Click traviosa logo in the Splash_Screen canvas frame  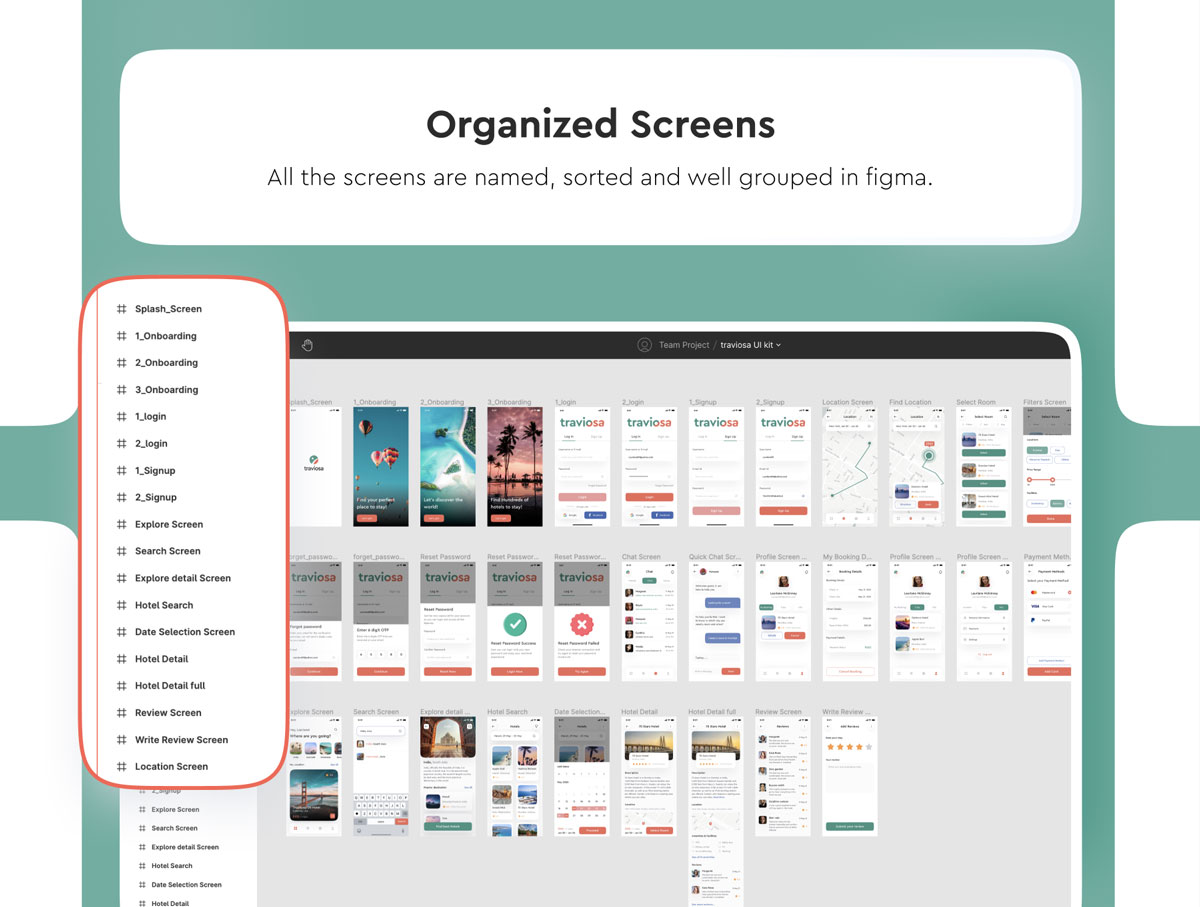tap(314, 463)
